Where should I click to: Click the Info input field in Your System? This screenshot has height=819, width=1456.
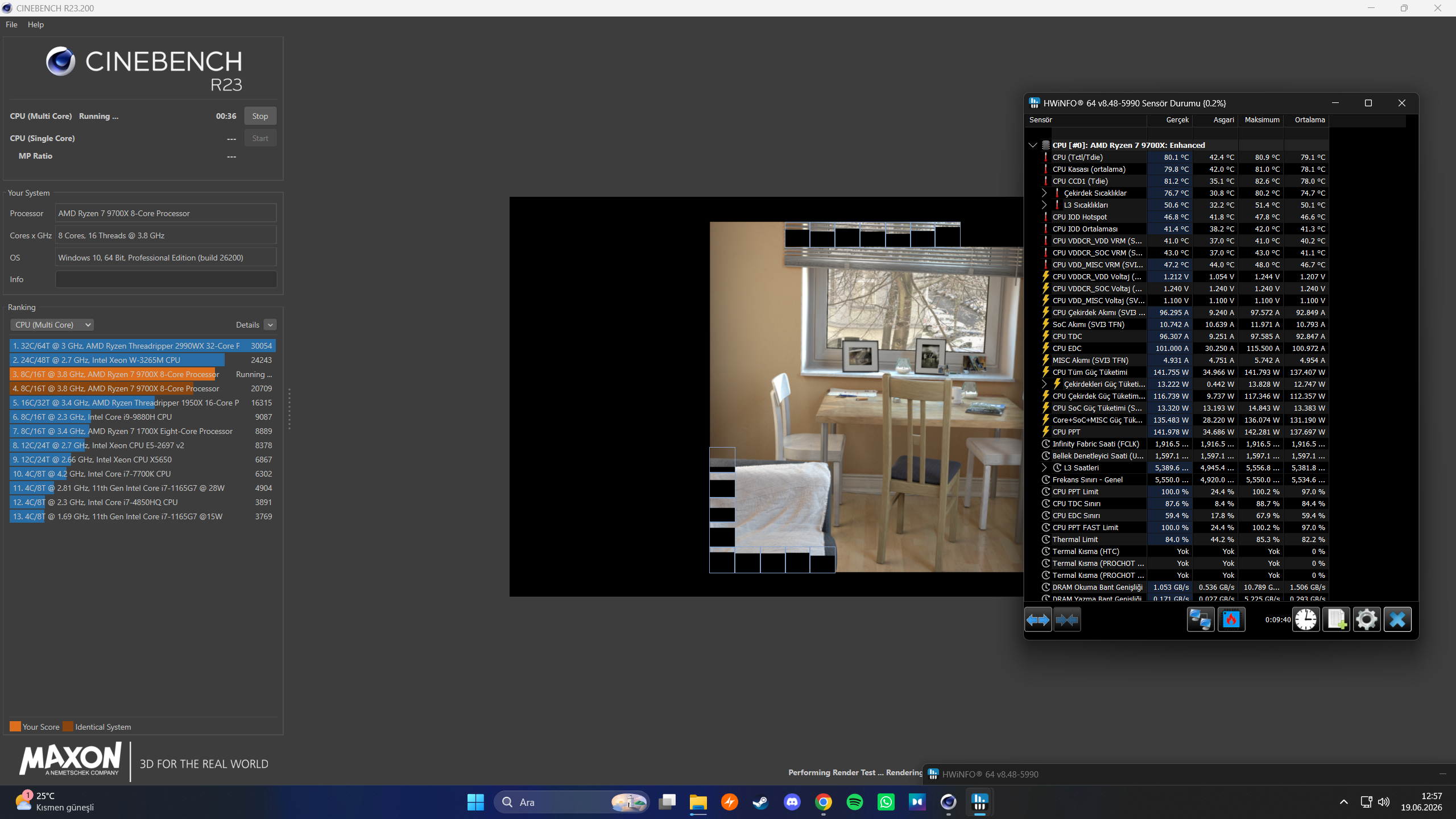[x=166, y=279]
